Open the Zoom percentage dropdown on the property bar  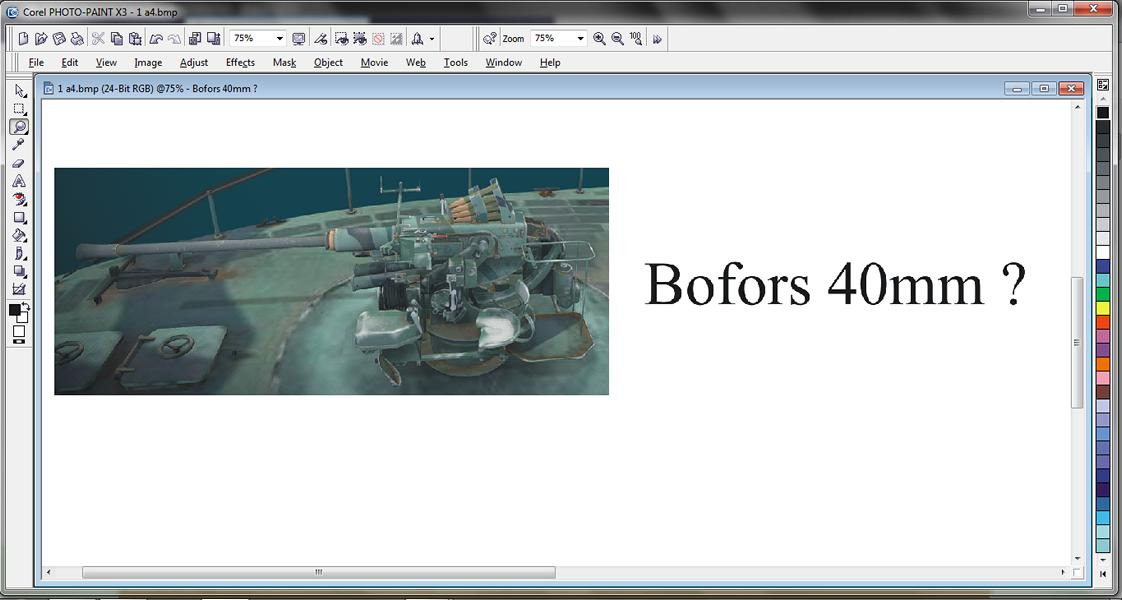point(583,38)
